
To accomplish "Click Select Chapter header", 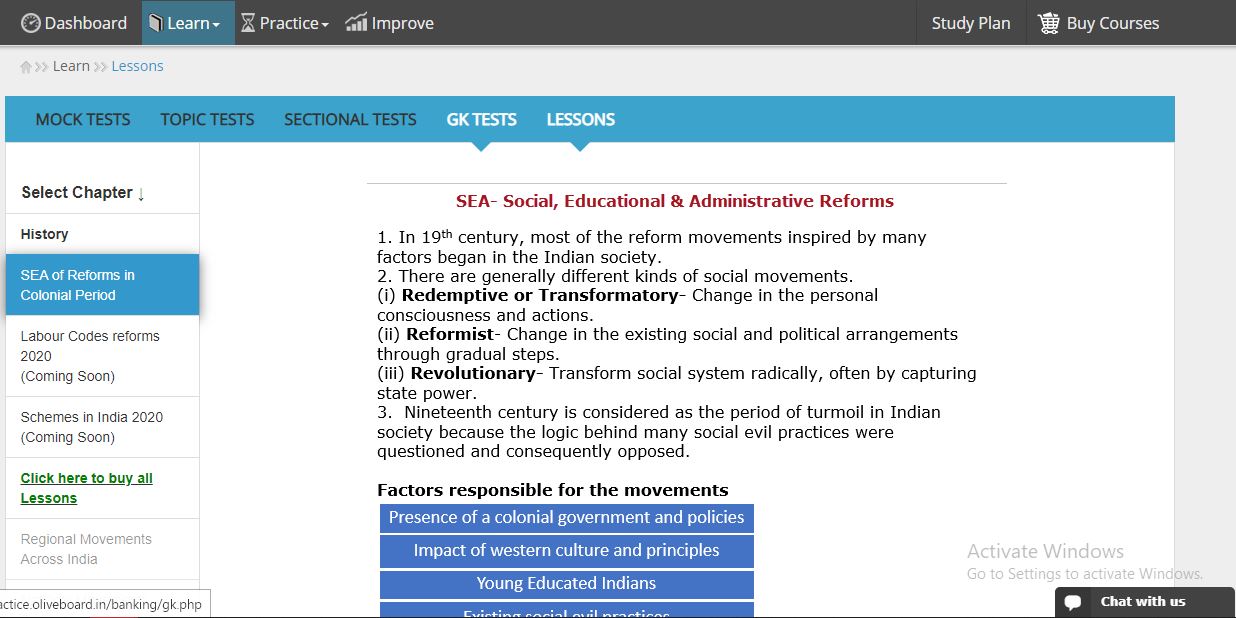I will coord(83,193).
